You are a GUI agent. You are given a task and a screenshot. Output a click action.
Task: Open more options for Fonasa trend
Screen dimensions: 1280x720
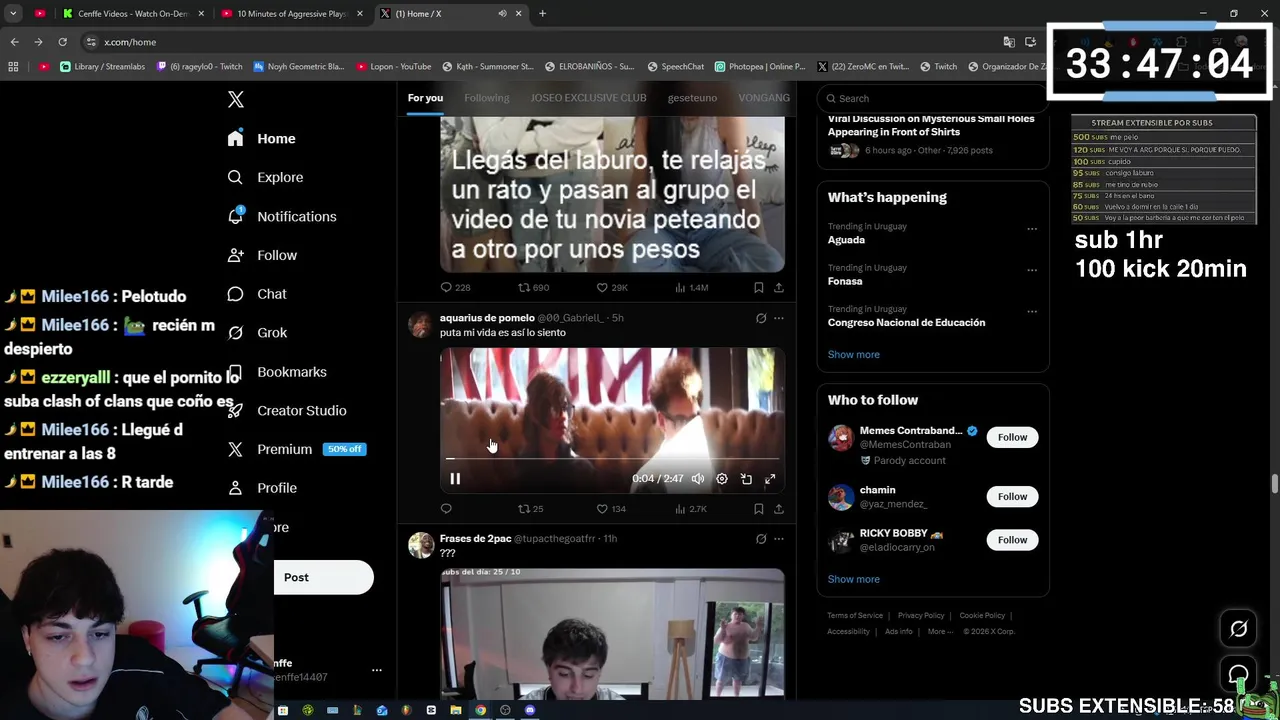pos(1032,270)
